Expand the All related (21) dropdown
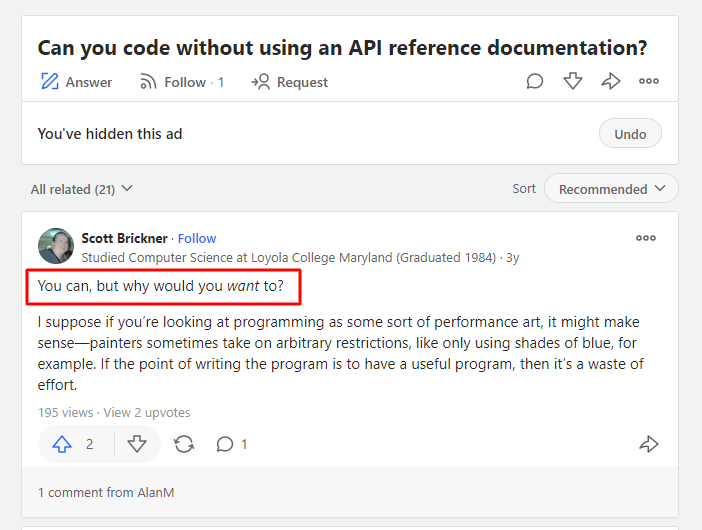 pos(81,189)
